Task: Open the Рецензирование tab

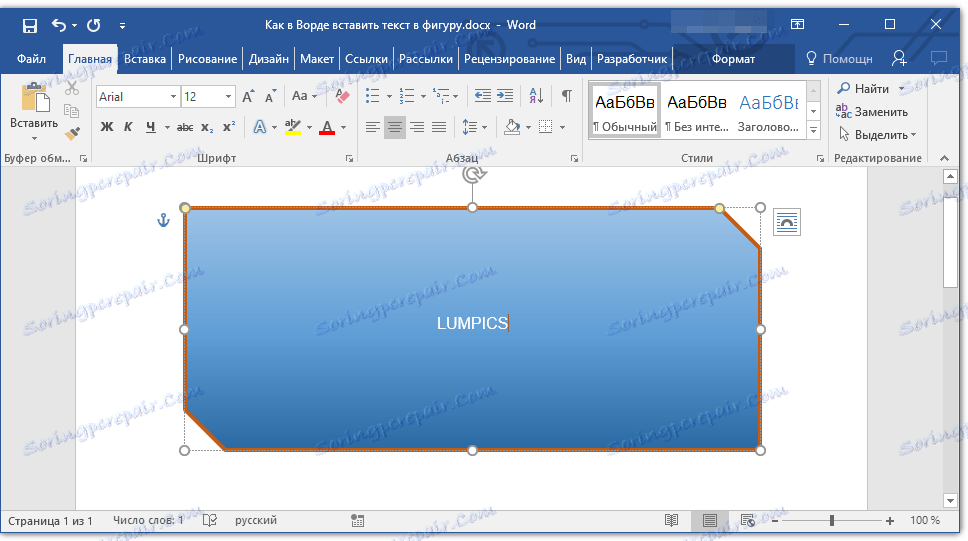Action: point(509,59)
